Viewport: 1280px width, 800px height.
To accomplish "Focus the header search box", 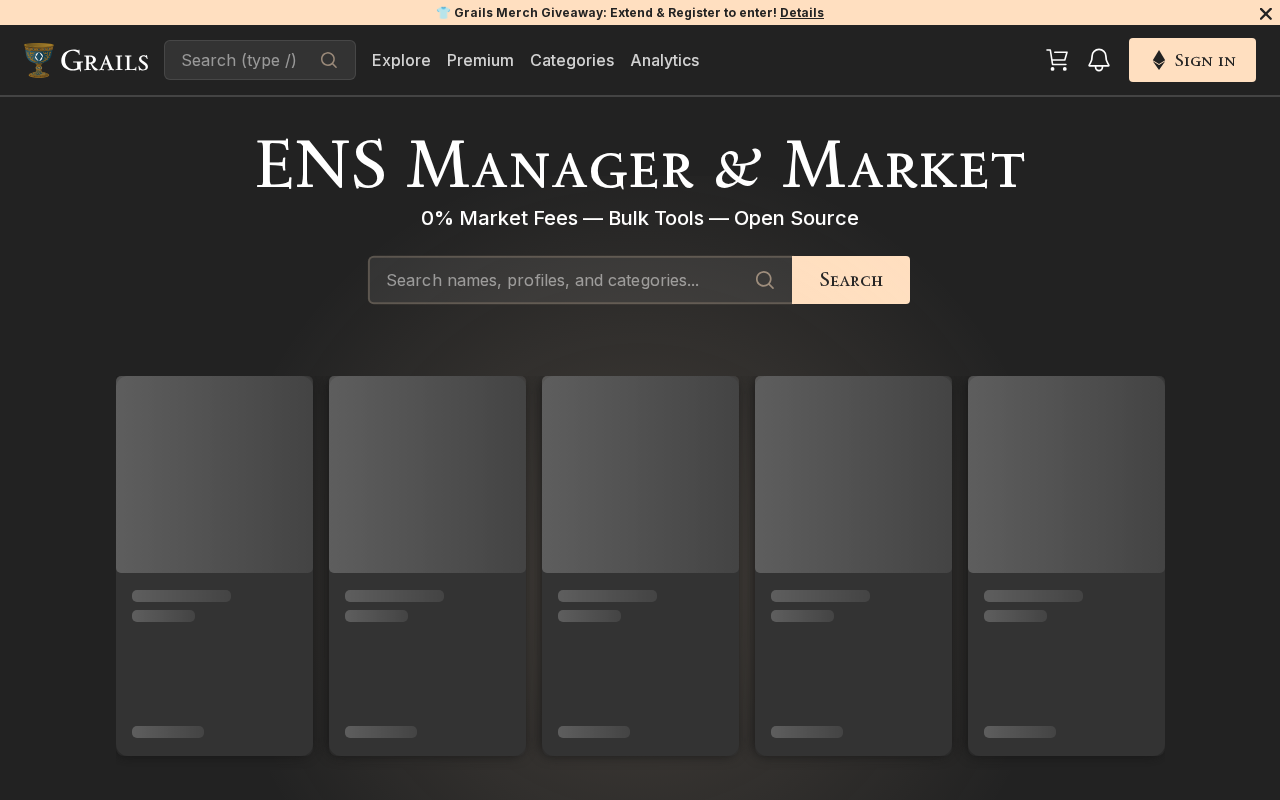I will pos(260,60).
